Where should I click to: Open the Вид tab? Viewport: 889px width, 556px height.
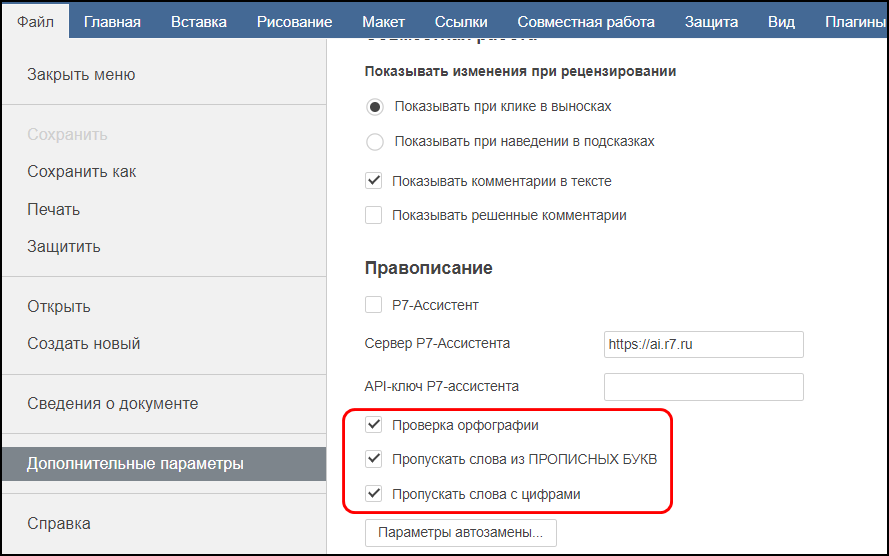click(781, 22)
